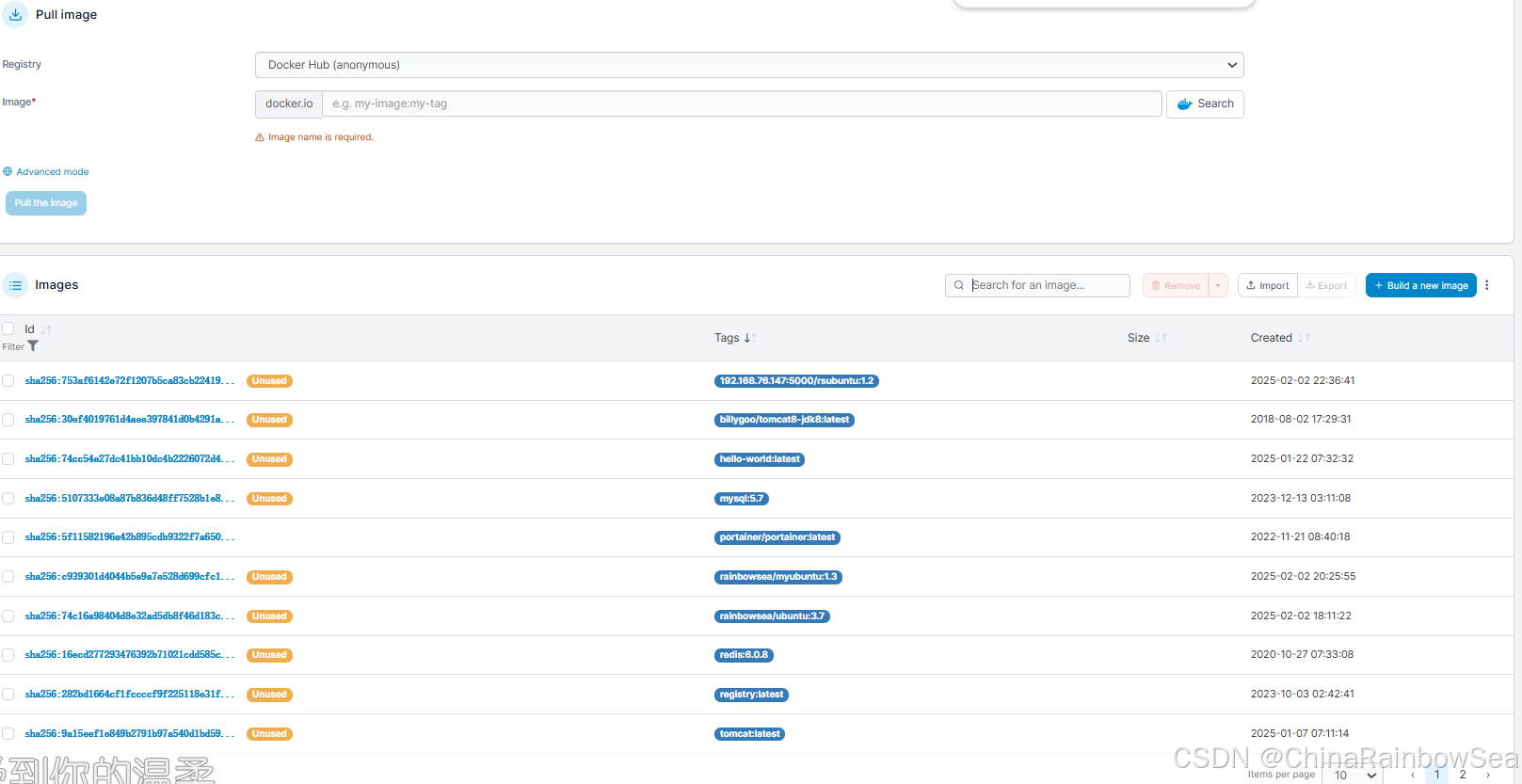Click the registry:latest tag
This screenshot has width=1522, height=784.
pos(751,695)
